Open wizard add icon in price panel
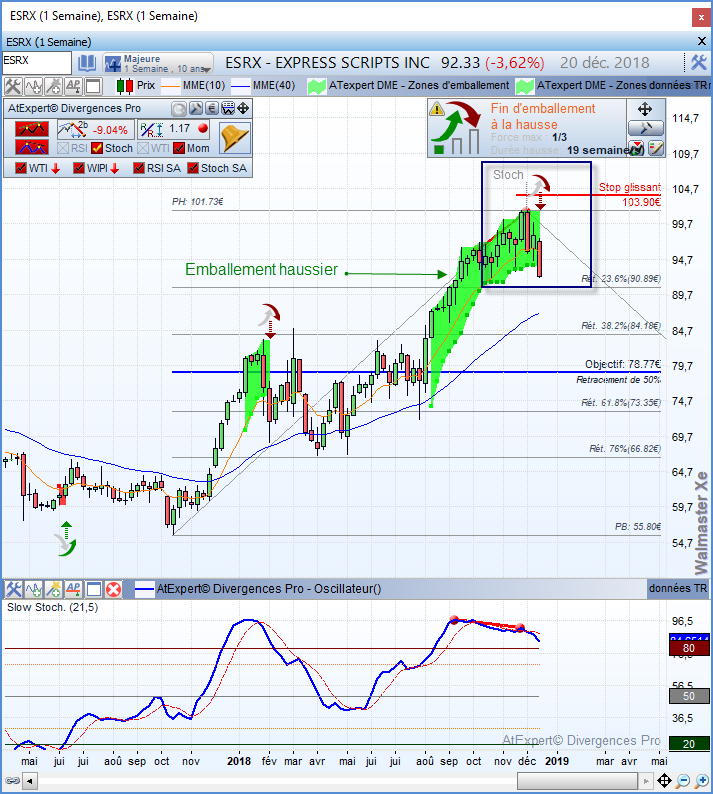This screenshot has width=713, height=794. (53, 86)
